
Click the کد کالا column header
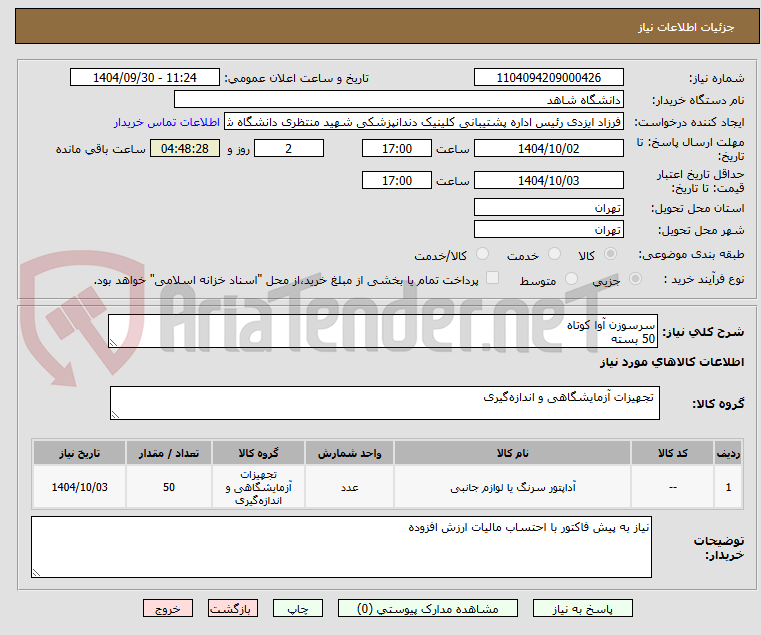point(672,453)
